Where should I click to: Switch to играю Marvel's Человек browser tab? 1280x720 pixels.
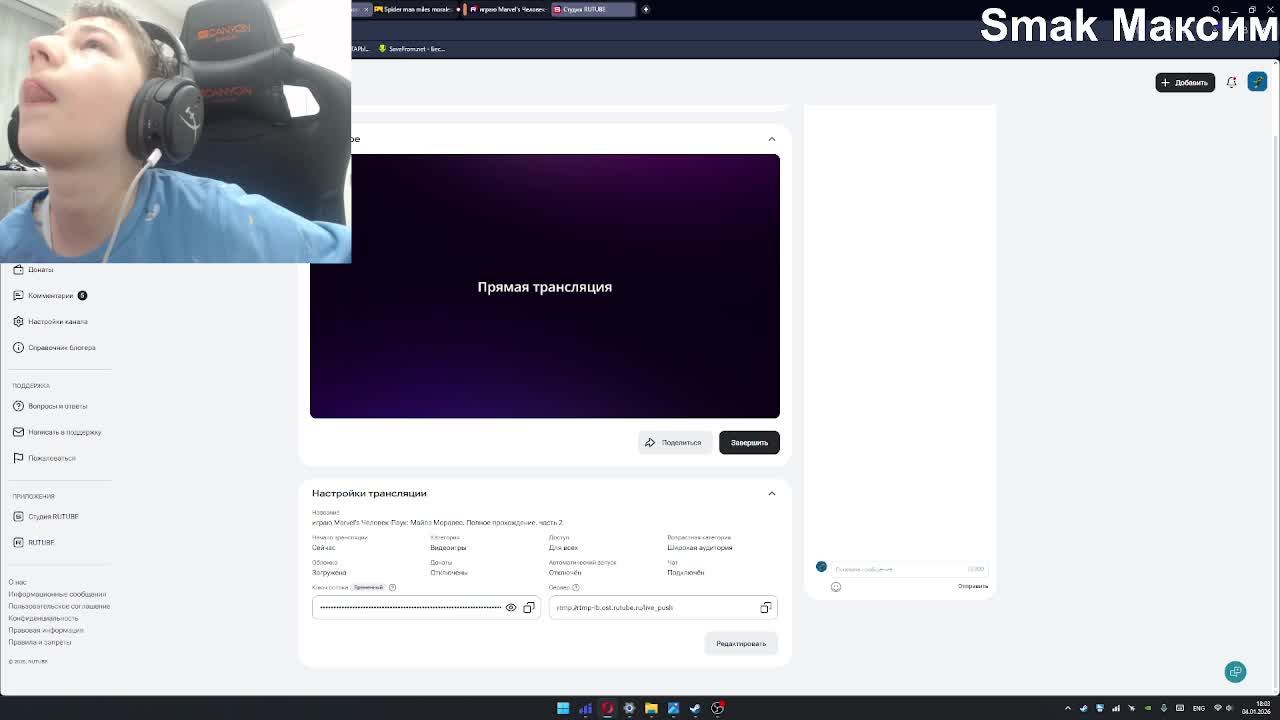(509, 9)
